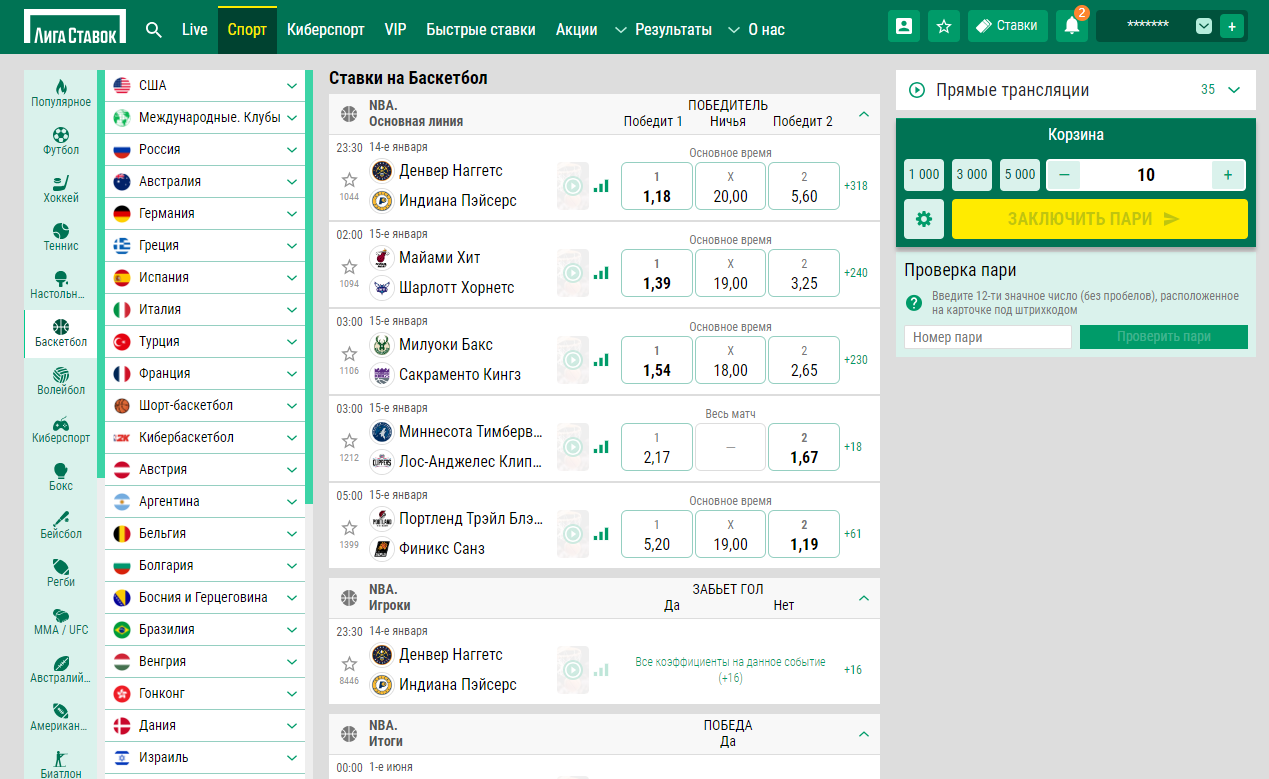The image size is (1269, 779).
Task: Click play icon next to Прямые трансляции
Action: point(917,90)
